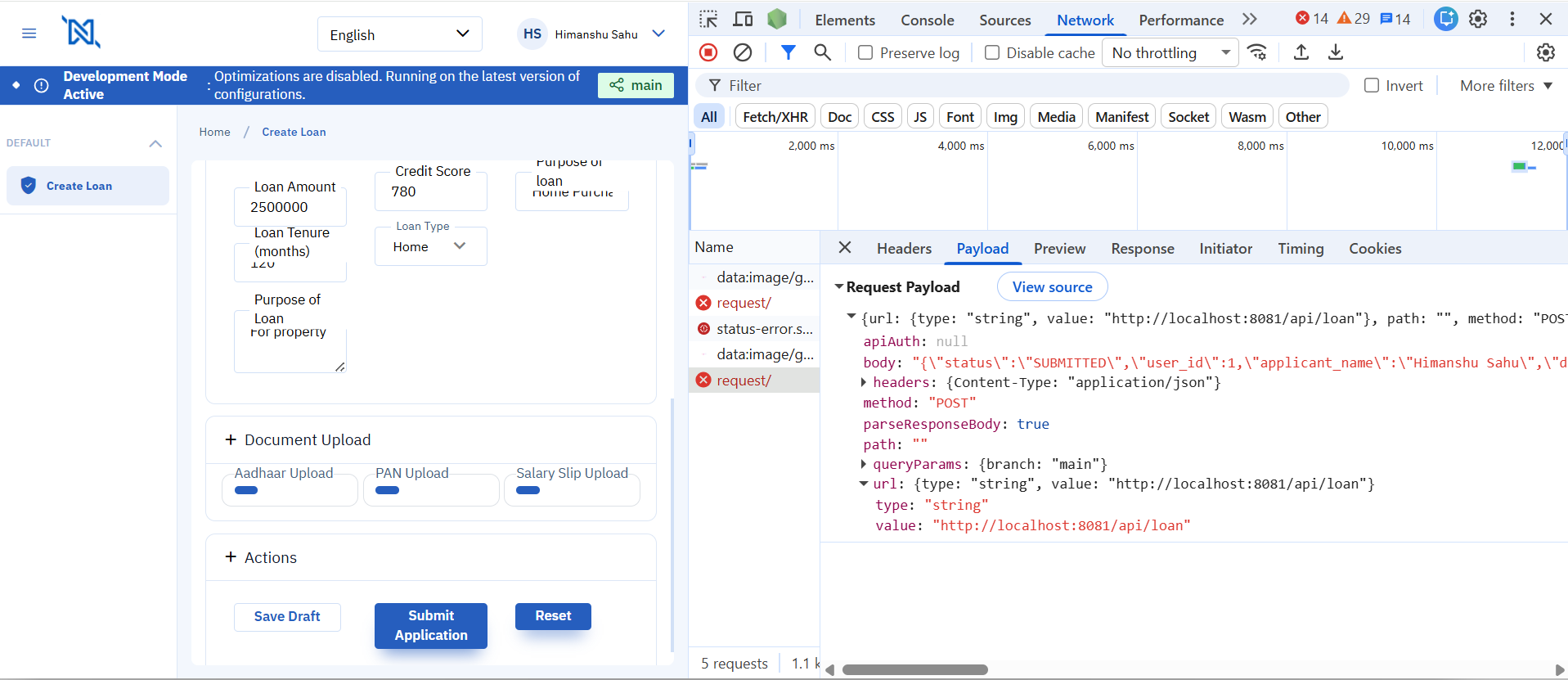Enable Preserve log checkbox
Image resolution: width=1568 pixels, height=680 pixels.
pyautogui.click(x=865, y=53)
